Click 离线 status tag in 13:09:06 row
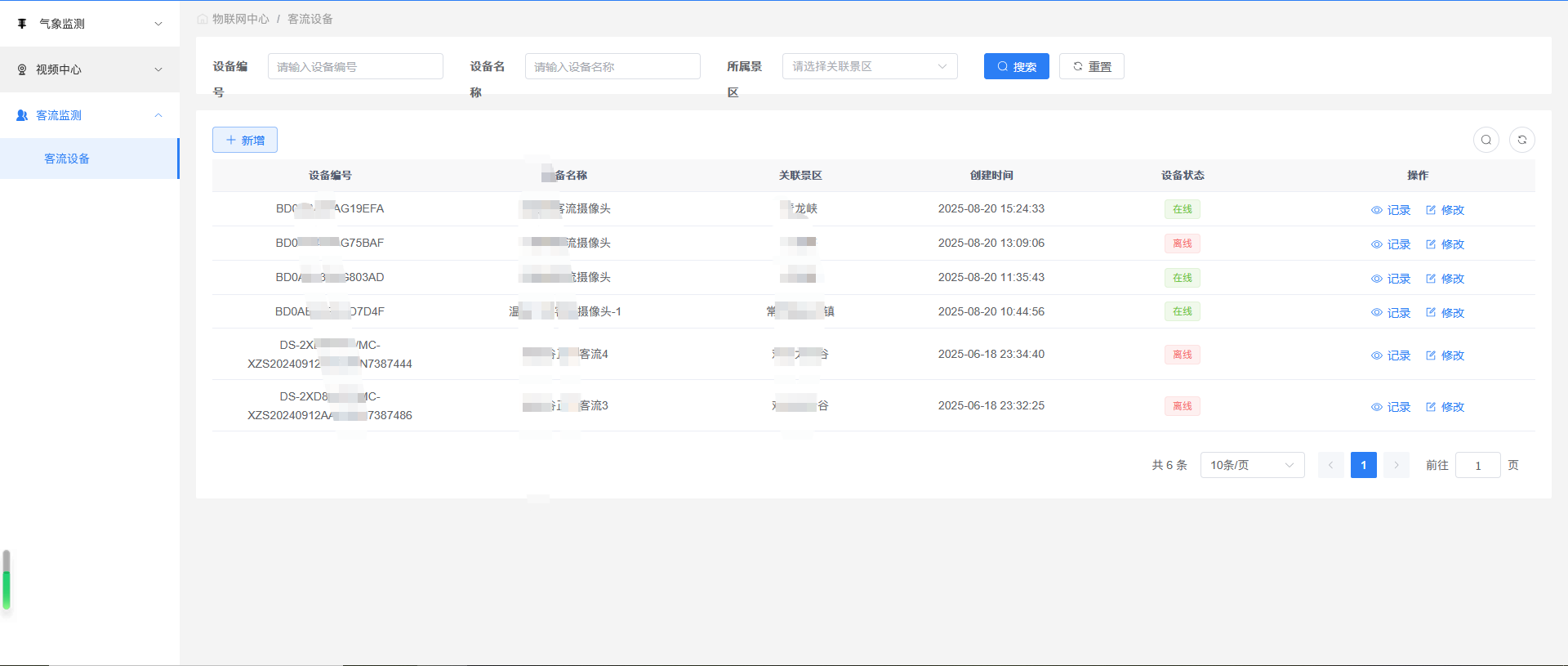 (1183, 244)
